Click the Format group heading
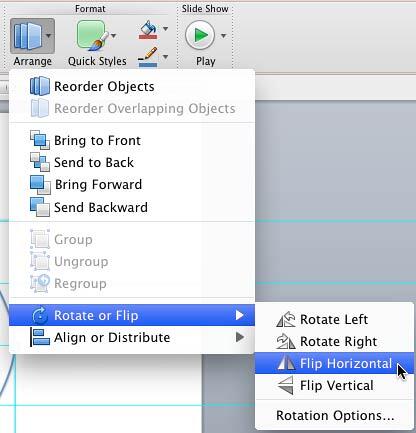 pyautogui.click(x=90, y=9)
